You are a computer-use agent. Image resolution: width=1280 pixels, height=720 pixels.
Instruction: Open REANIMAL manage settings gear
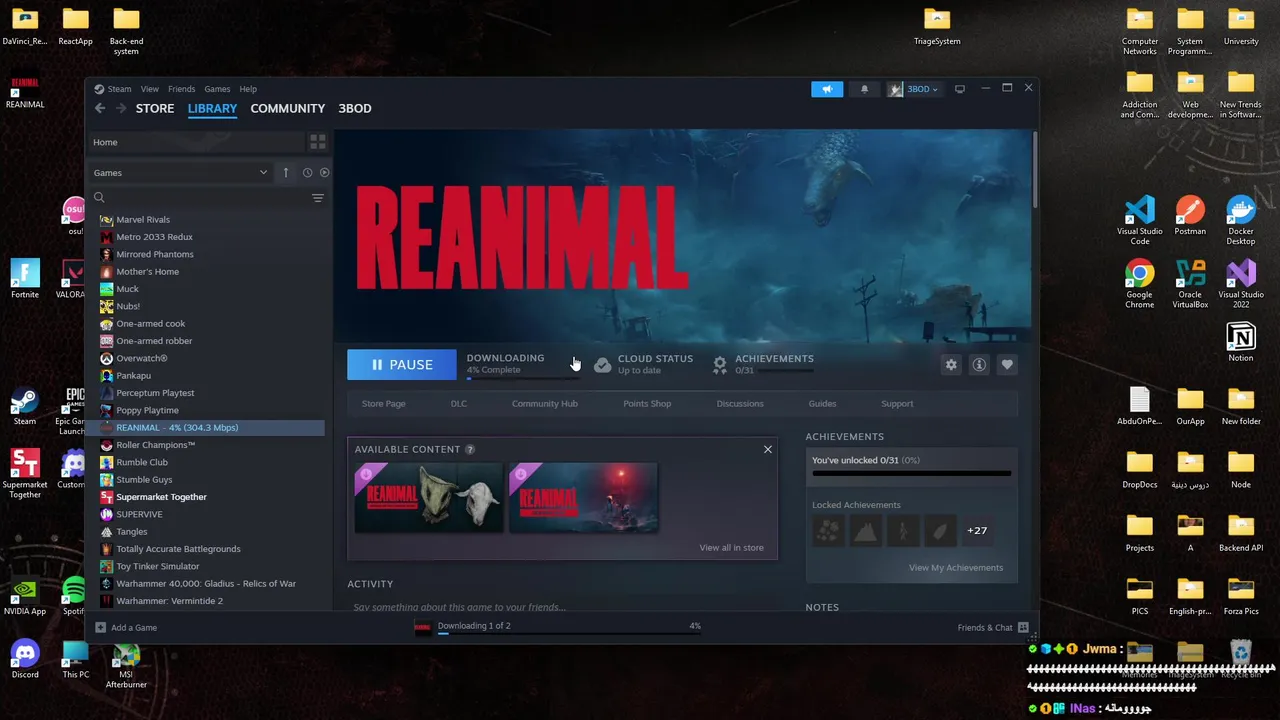tap(951, 365)
